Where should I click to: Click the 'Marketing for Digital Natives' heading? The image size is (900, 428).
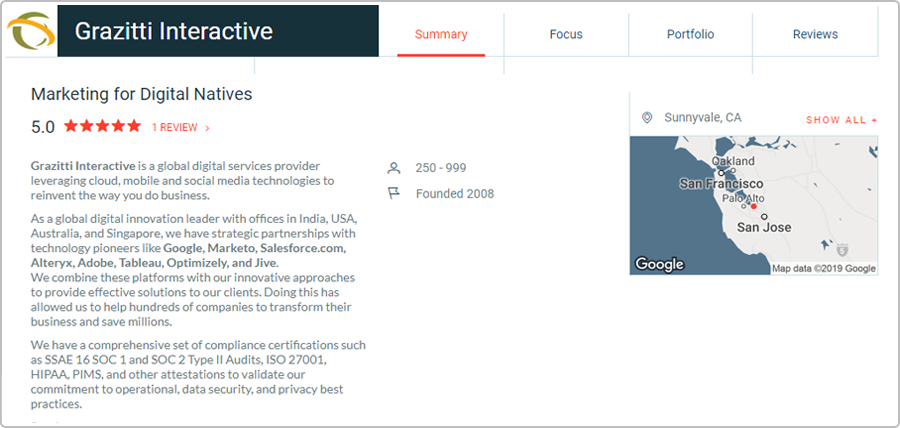point(142,94)
